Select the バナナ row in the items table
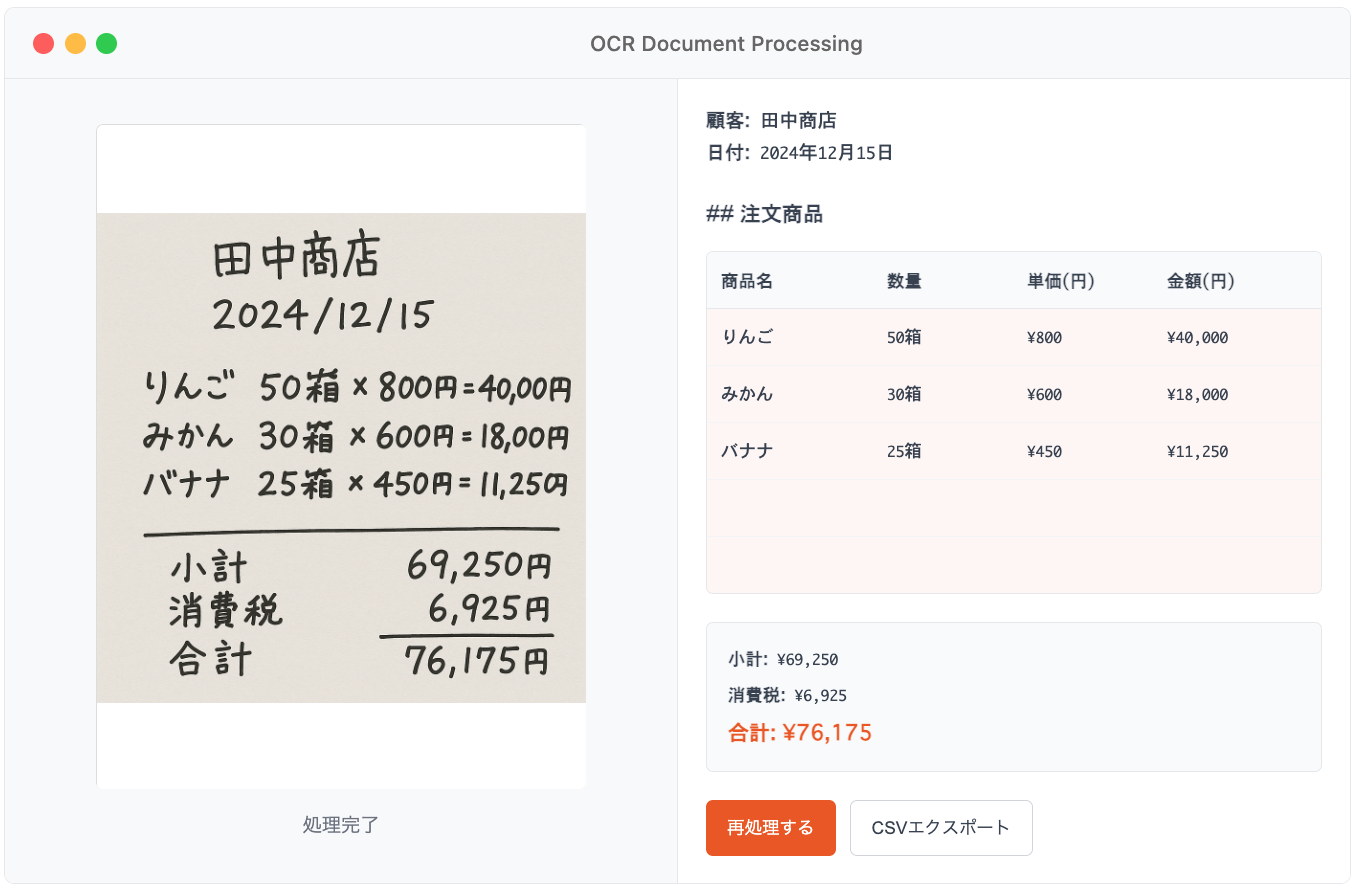The height and width of the screenshot is (889, 1356). (x=1013, y=451)
